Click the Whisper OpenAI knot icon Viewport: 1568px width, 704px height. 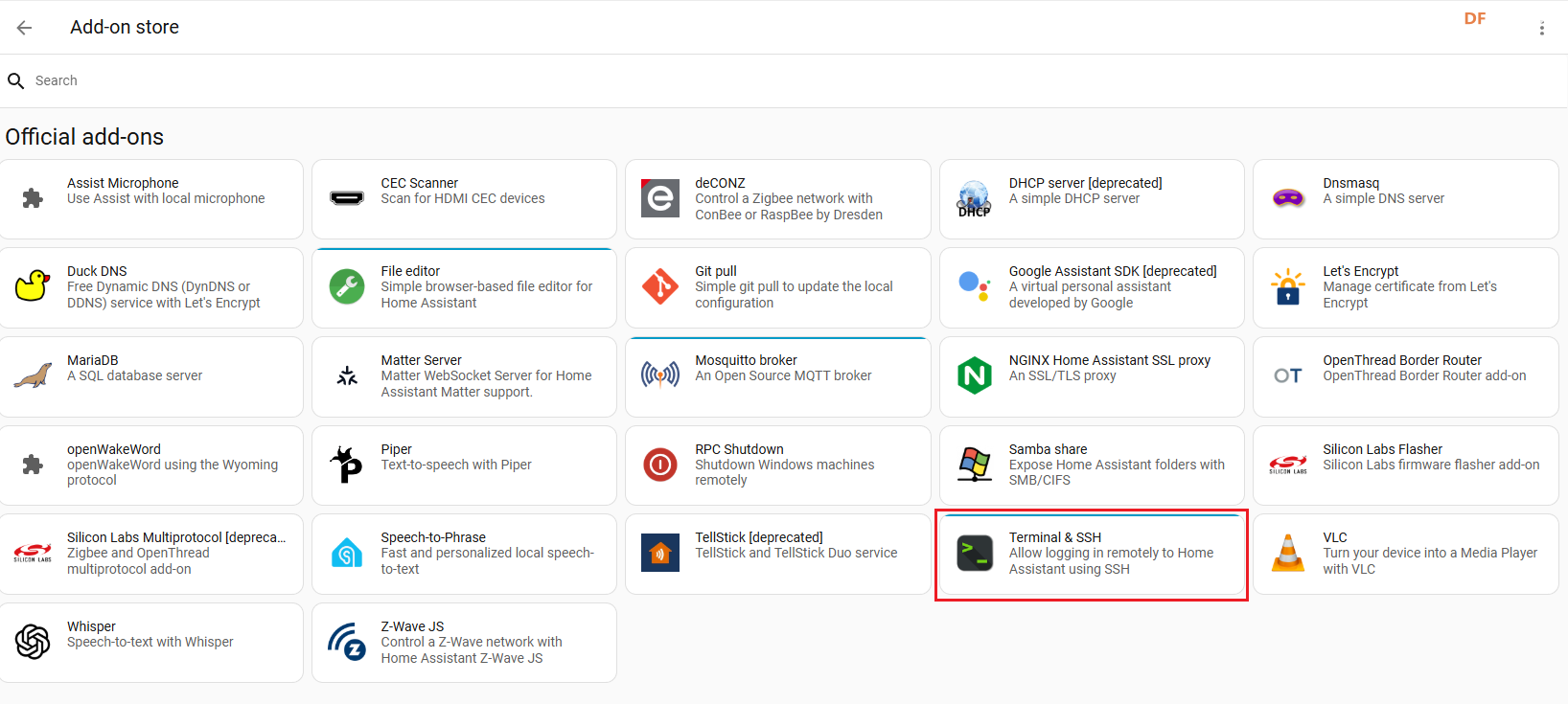tap(33, 642)
